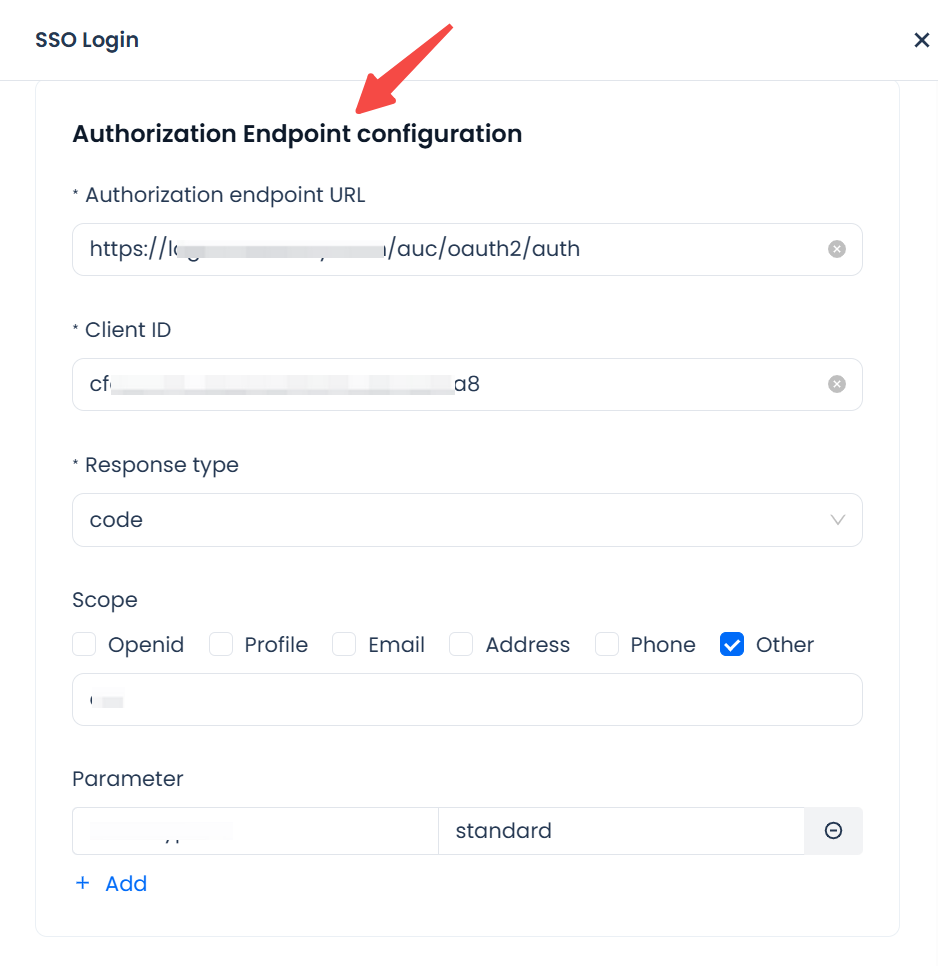Click the Response type field label
Screen dimensions: 938x966
162,465
